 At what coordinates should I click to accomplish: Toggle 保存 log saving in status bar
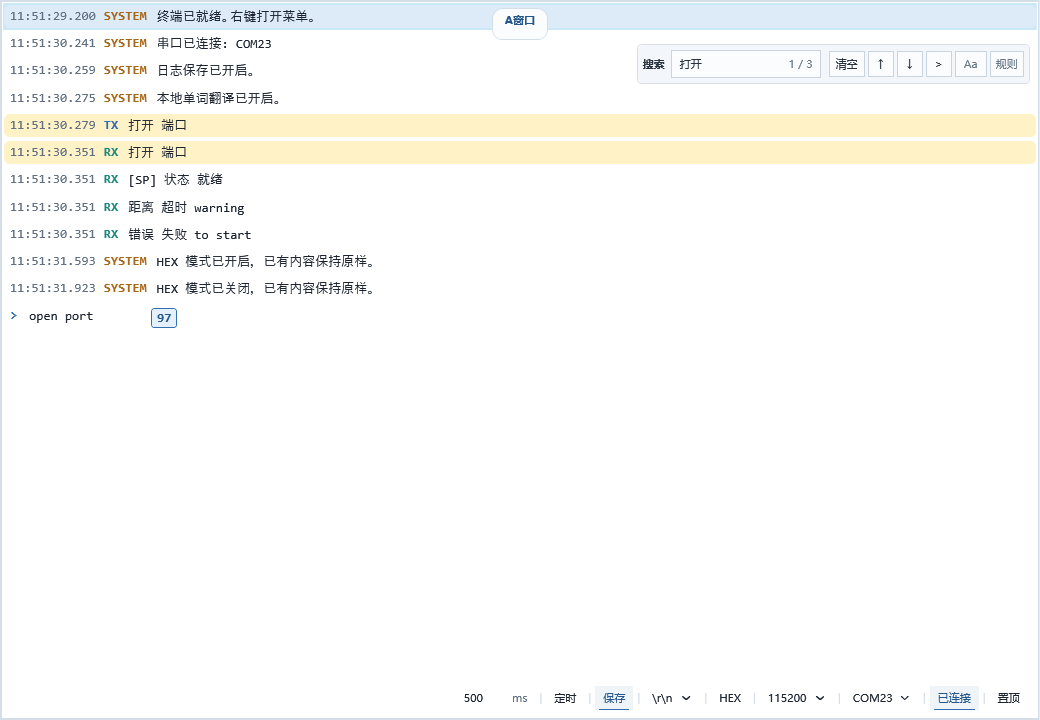click(x=614, y=698)
